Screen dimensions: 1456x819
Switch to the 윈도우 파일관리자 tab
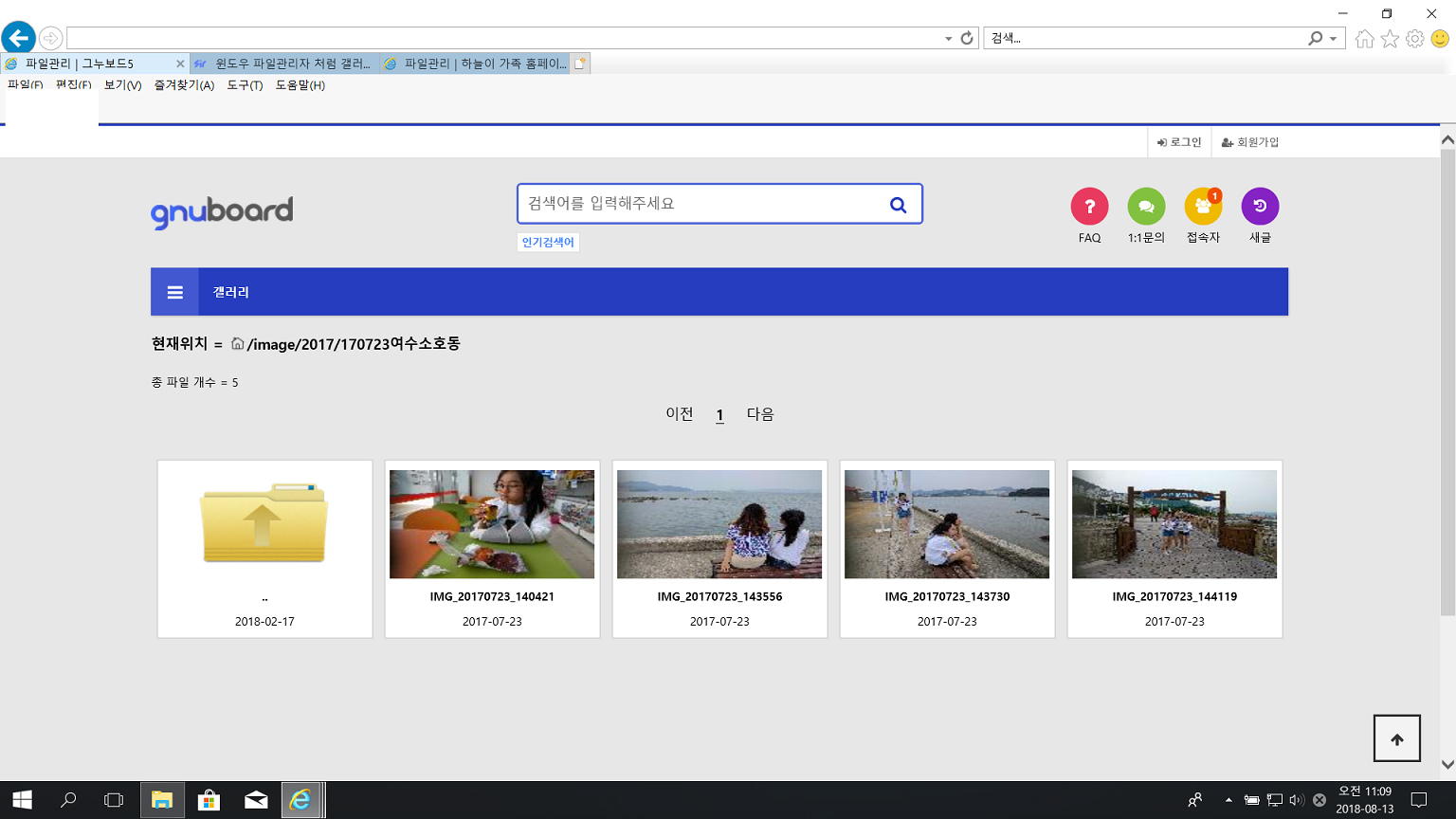[x=284, y=64]
